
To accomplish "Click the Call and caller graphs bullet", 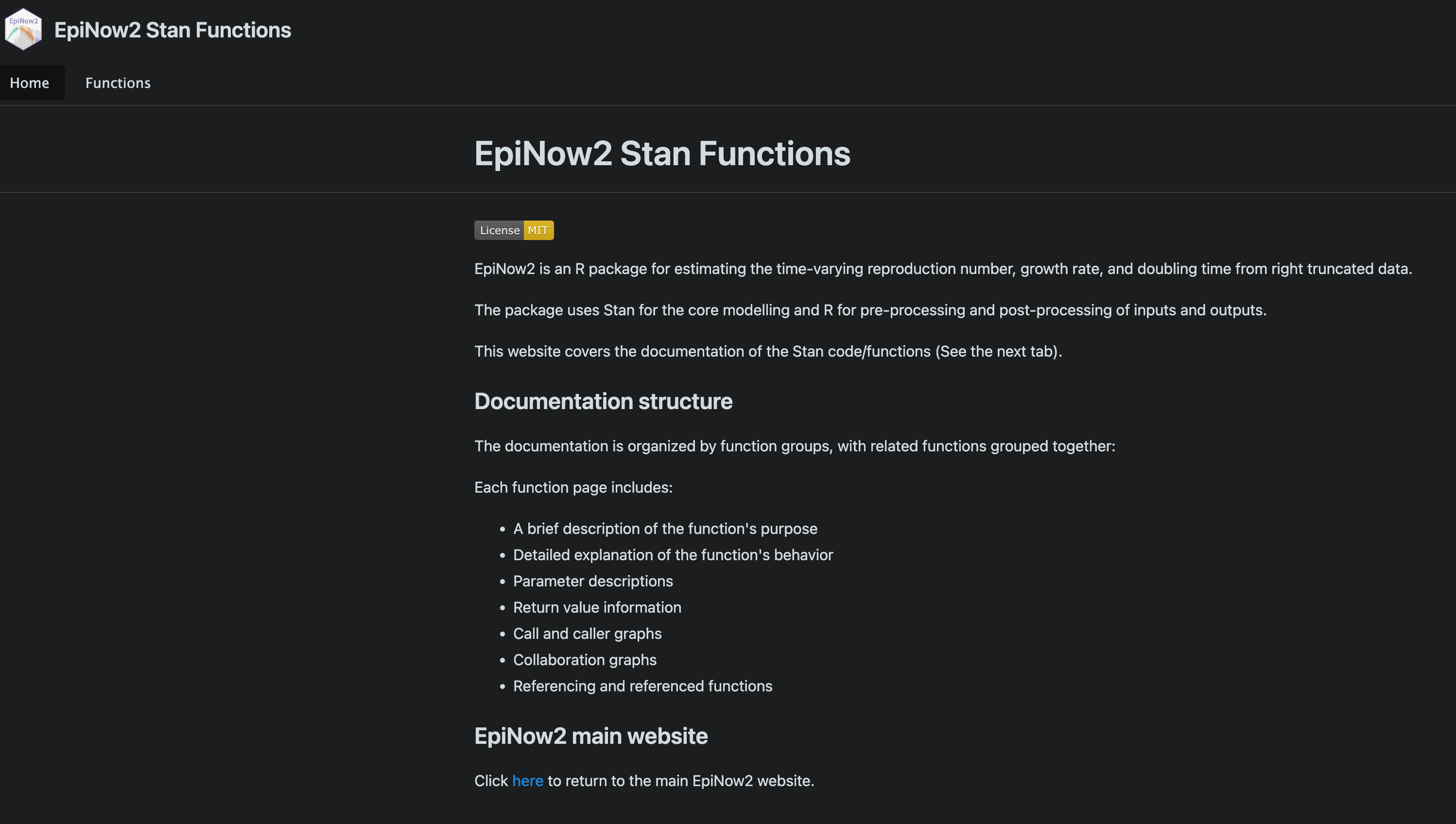I will coord(587,634).
